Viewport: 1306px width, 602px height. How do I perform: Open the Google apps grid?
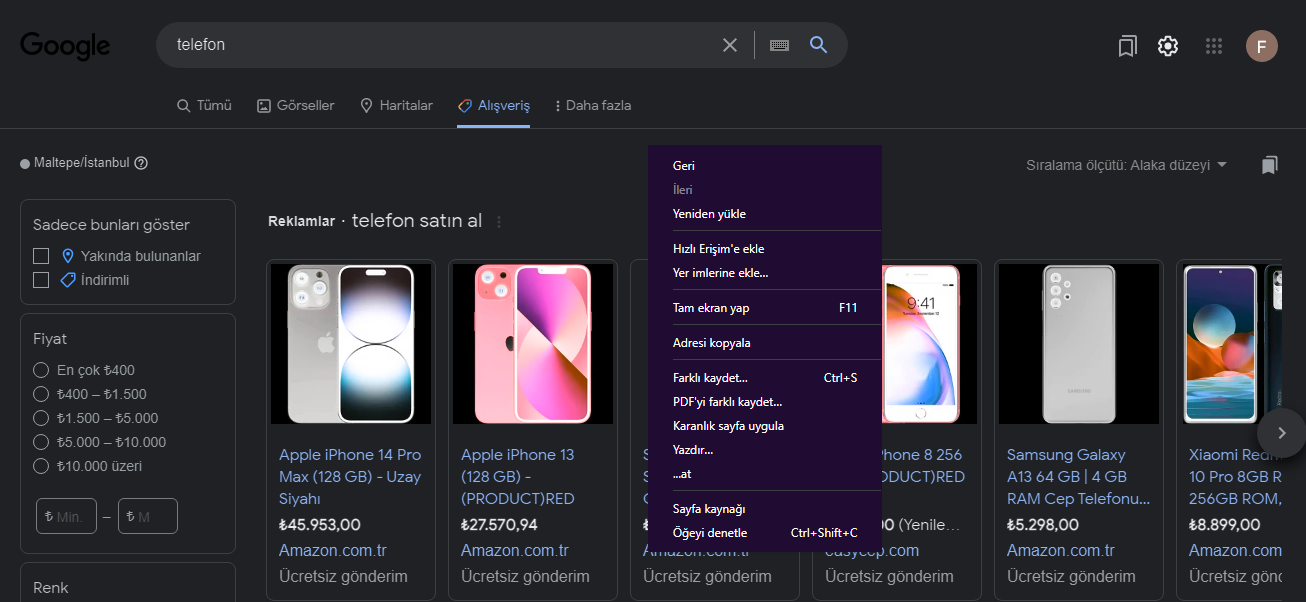tap(1214, 46)
